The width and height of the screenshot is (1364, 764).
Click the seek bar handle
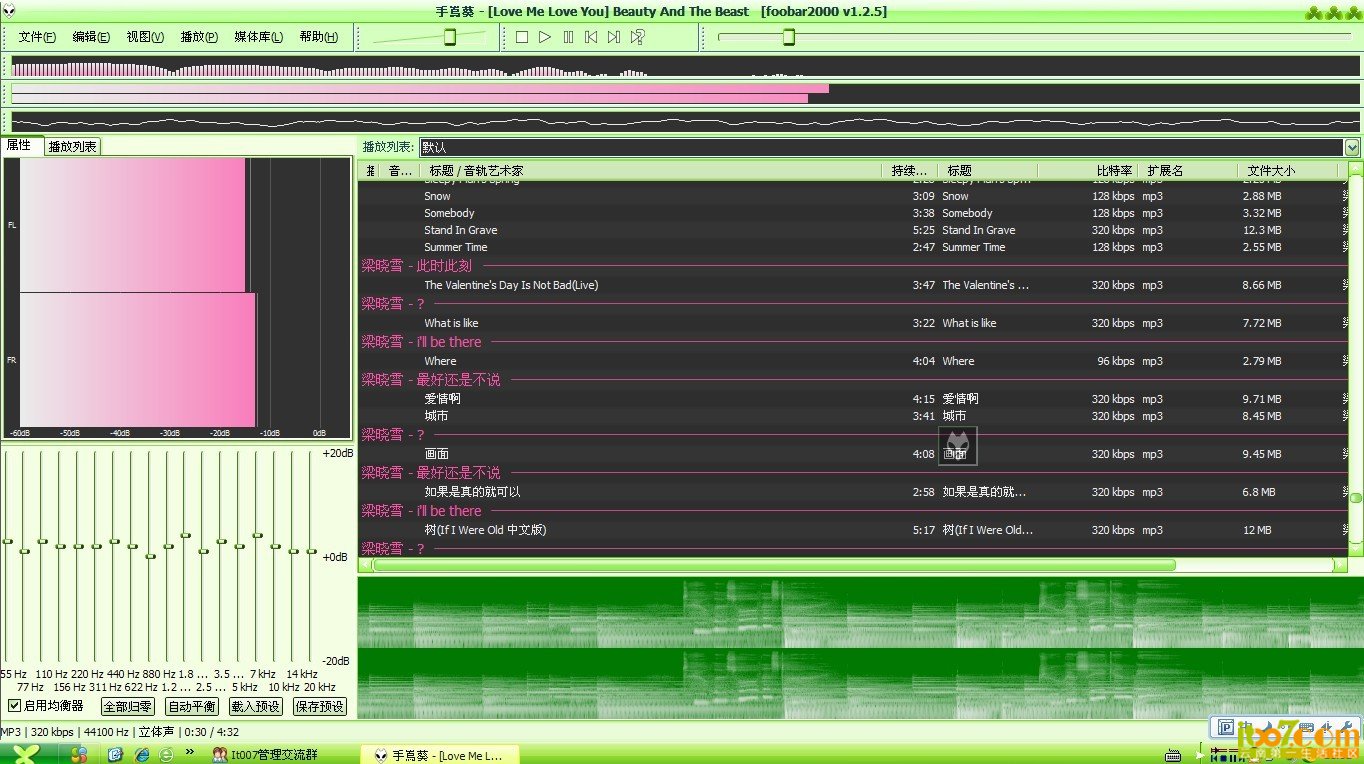point(788,37)
